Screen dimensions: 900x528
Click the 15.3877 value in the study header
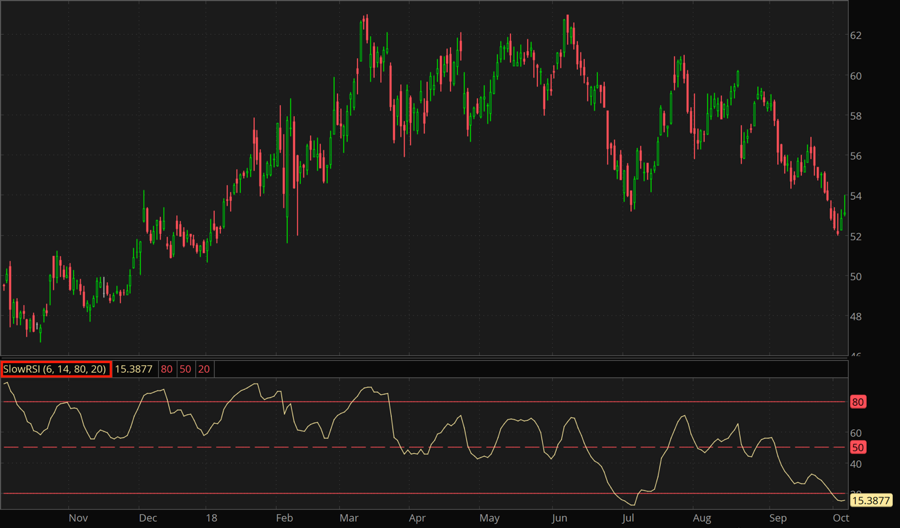click(x=133, y=369)
